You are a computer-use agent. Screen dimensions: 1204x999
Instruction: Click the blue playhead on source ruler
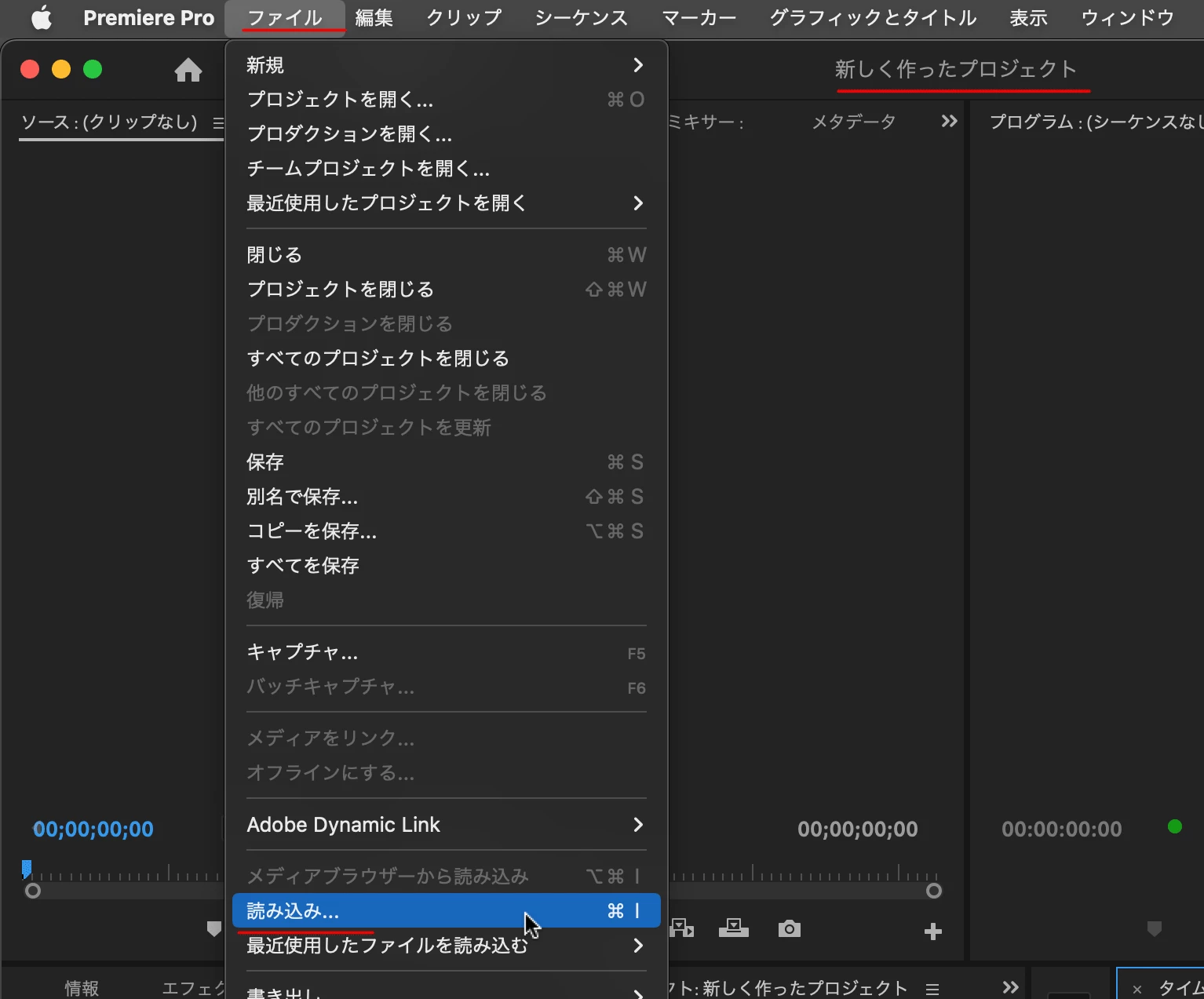[x=27, y=869]
